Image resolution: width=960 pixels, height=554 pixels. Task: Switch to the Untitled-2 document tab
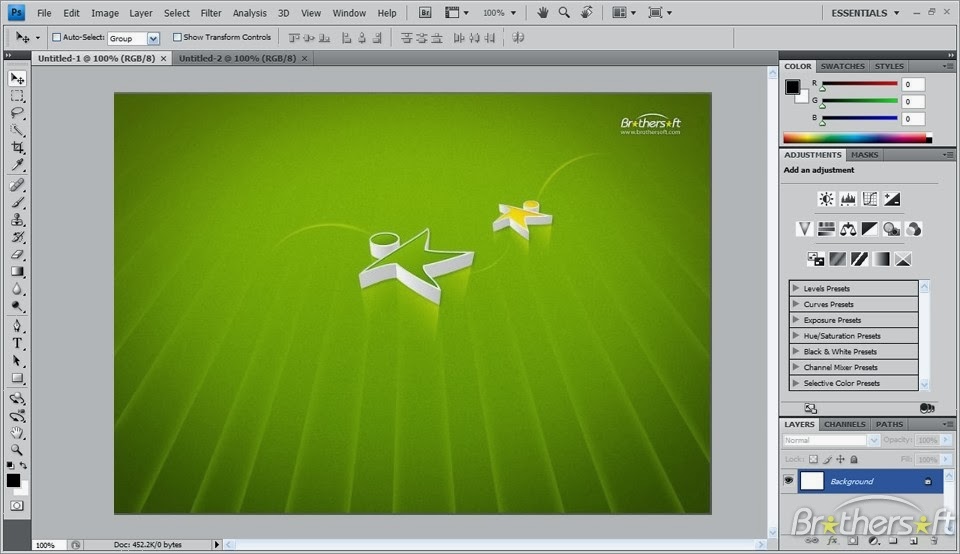point(238,58)
